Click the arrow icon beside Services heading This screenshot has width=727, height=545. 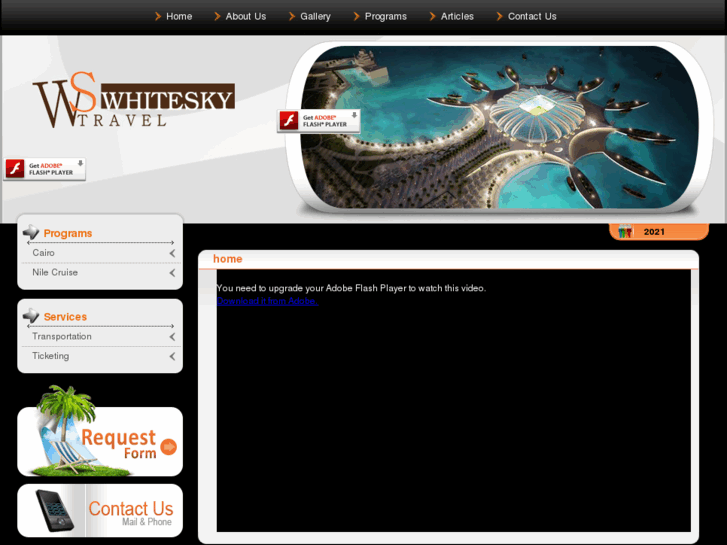31,315
